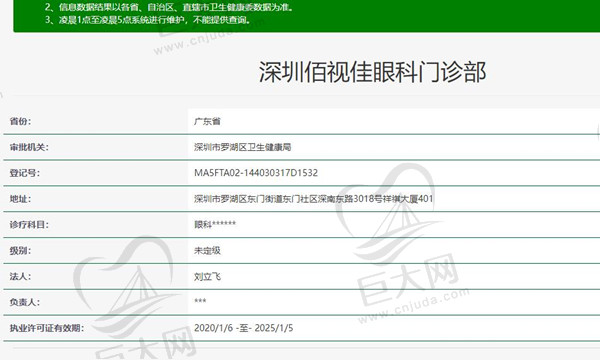Click notice line 3 about 凌晨1点至凌晨5点 maintenance
This screenshot has width=600, height=360.
pos(148,20)
